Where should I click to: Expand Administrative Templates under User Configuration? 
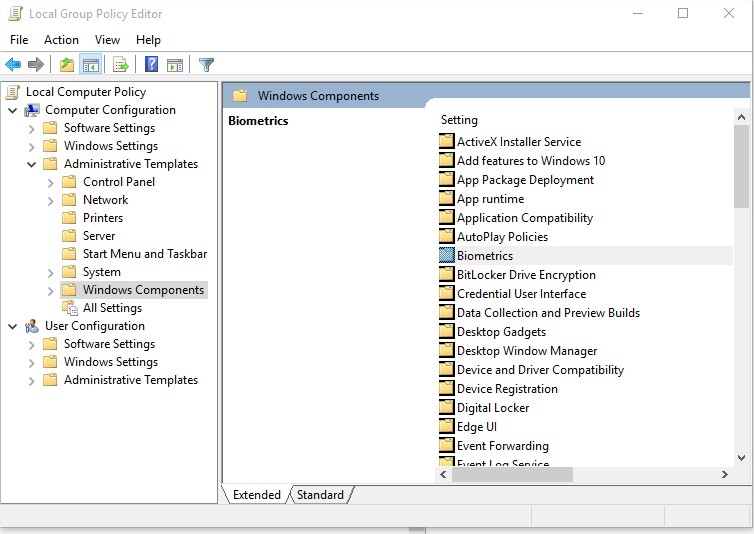coord(32,381)
